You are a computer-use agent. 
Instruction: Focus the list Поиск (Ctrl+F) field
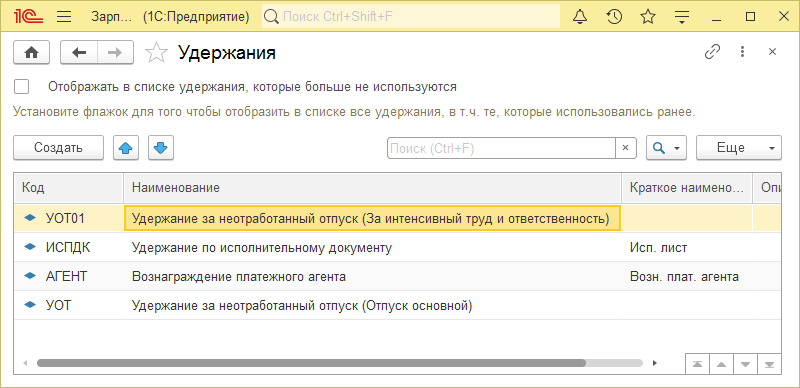coord(502,148)
